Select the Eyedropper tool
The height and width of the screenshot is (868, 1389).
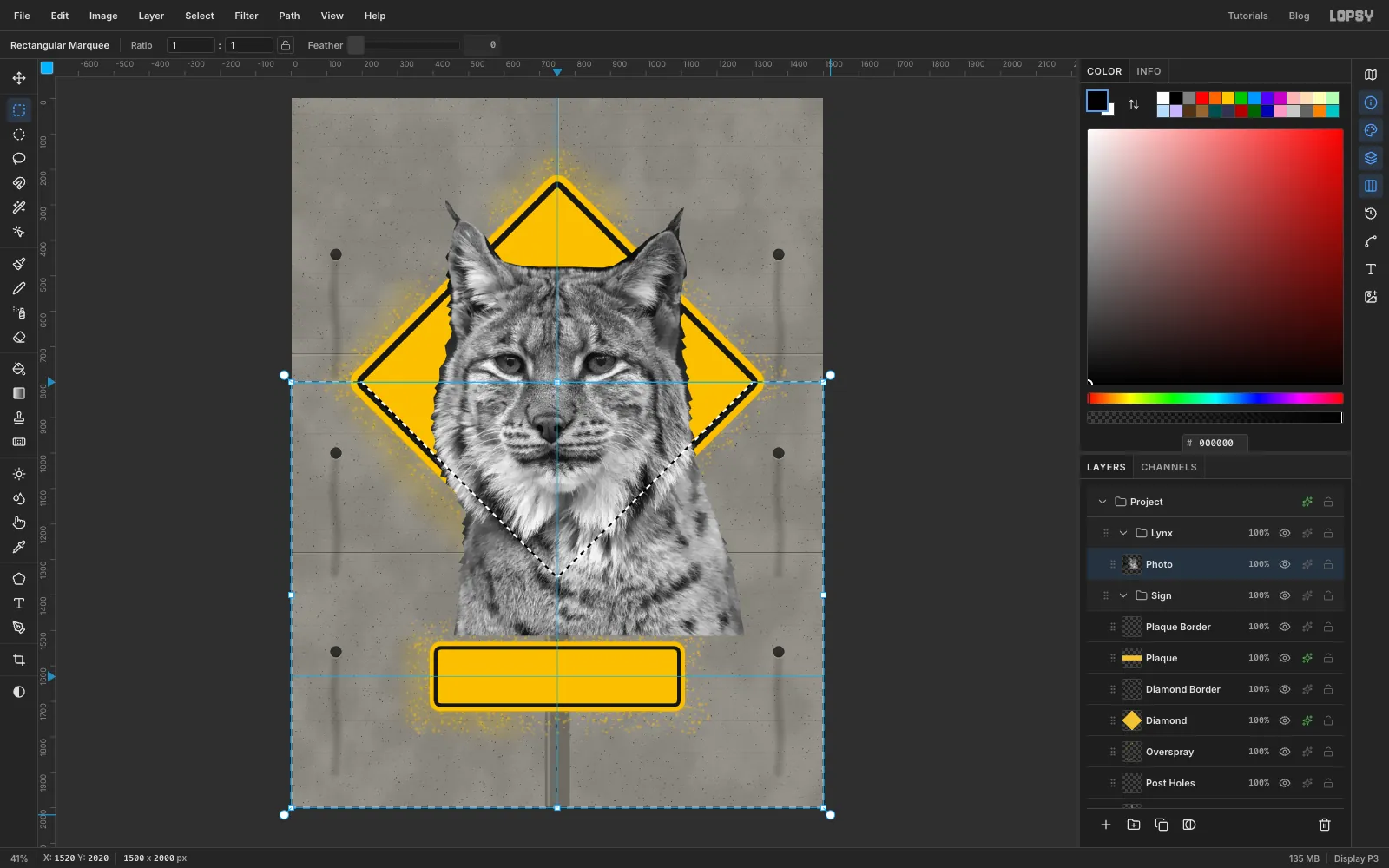pos(19,547)
